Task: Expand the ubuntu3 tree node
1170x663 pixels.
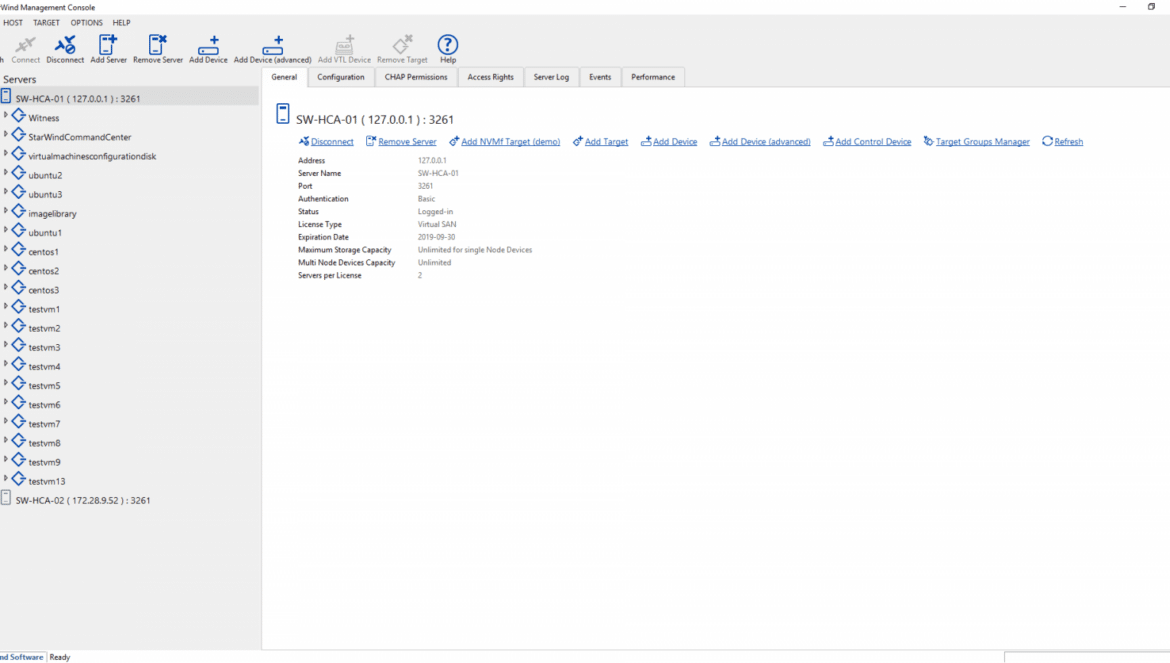Action: (6, 192)
